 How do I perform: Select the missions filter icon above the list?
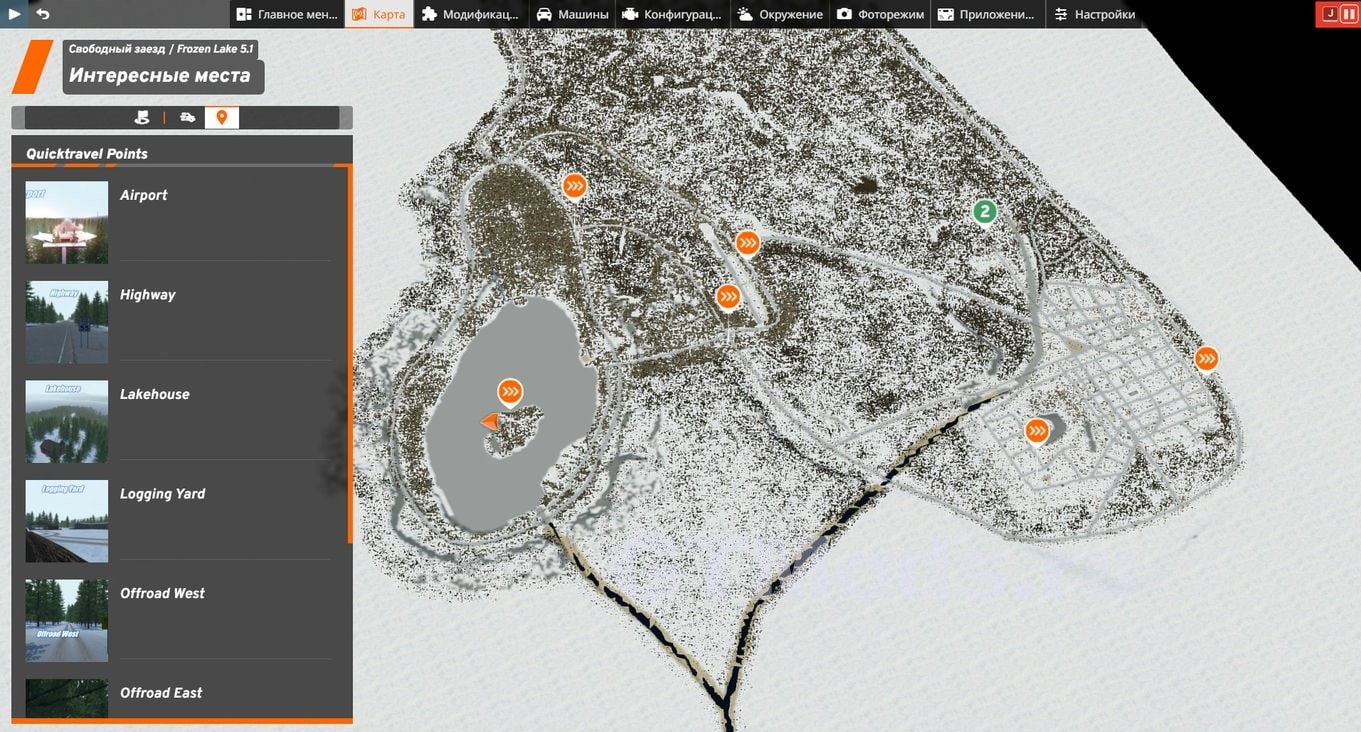(142, 117)
